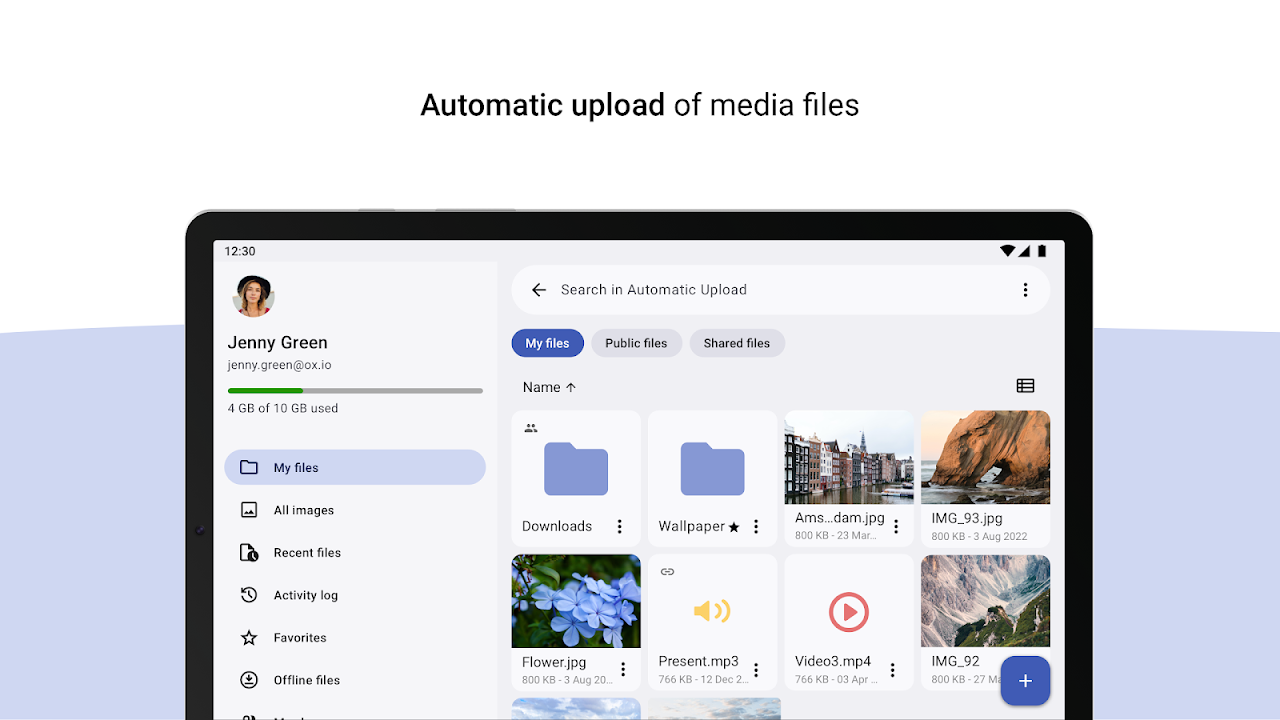Tap the Present.mp3 audio speaker icon
Viewport: 1280px width, 720px height.
click(x=712, y=611)
